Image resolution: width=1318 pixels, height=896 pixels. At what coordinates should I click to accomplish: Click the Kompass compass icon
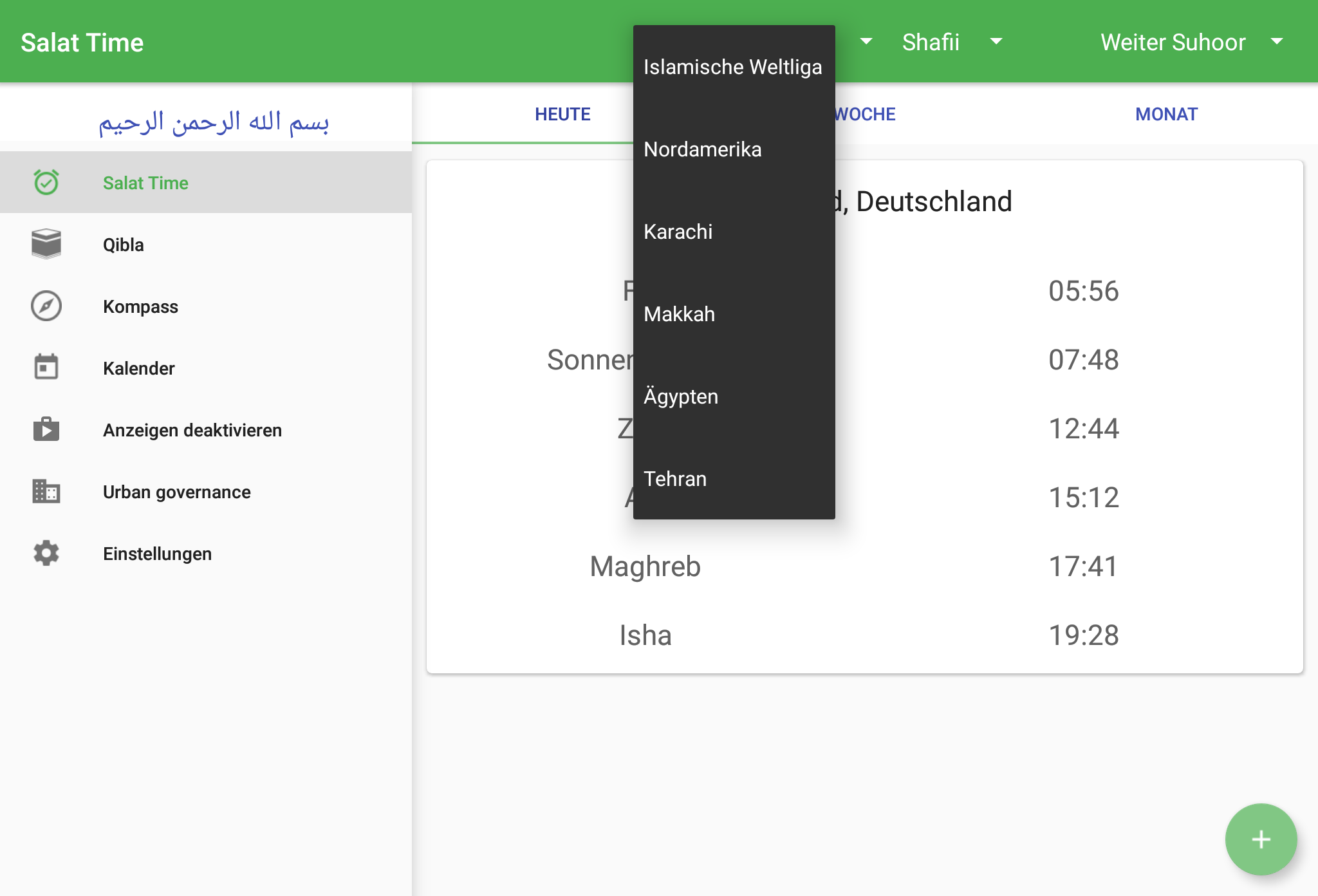tap(46, 306)
